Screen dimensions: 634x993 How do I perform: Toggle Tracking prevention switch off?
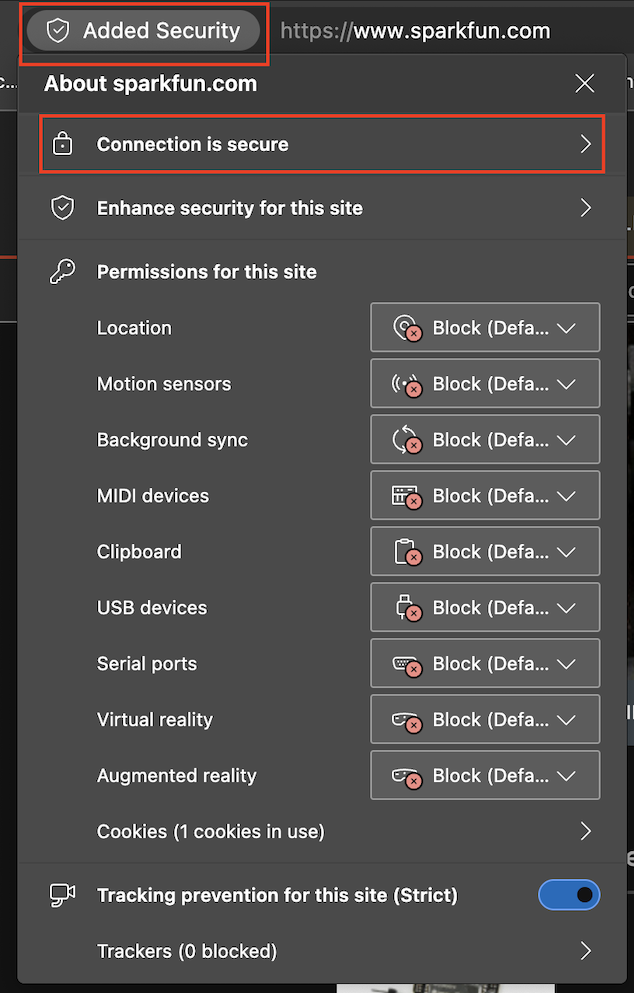coord(569,895)
